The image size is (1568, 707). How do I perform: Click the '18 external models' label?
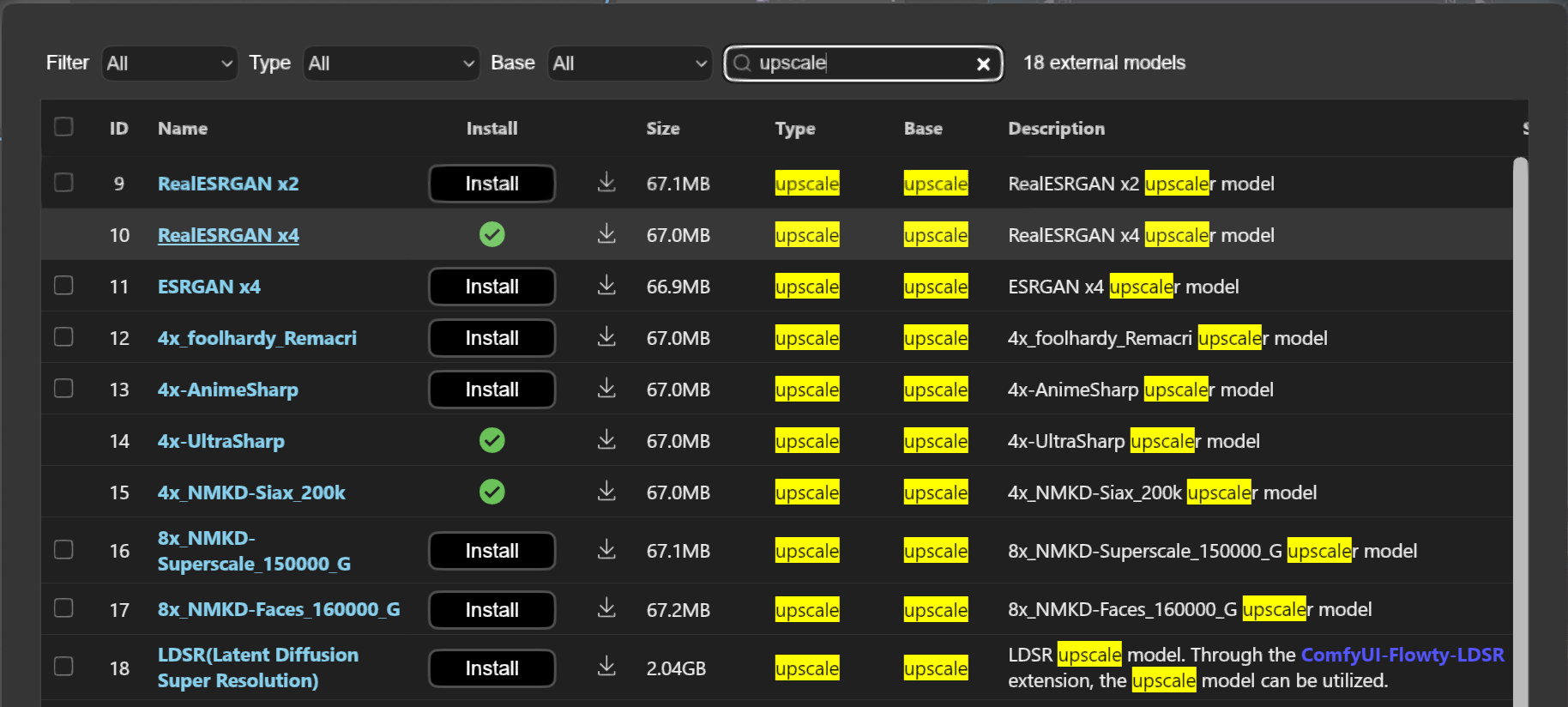pyautogui.click(x=1104, y=63)
